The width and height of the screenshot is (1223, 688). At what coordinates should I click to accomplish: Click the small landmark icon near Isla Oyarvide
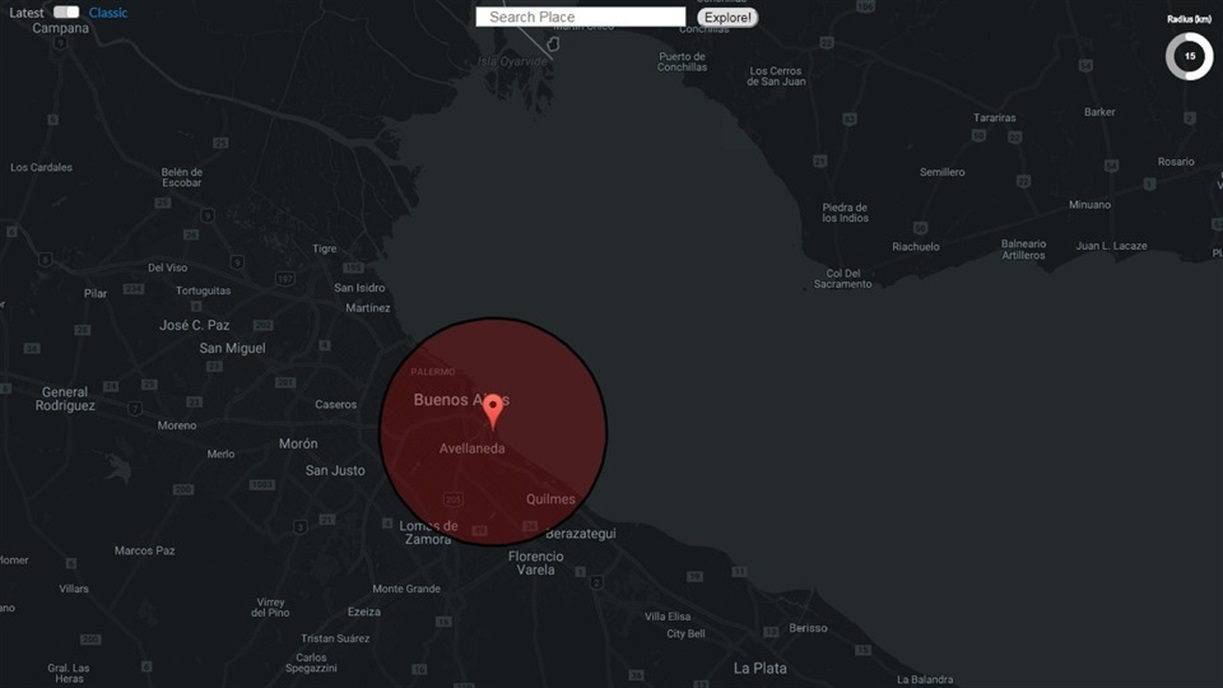(553, 44)
